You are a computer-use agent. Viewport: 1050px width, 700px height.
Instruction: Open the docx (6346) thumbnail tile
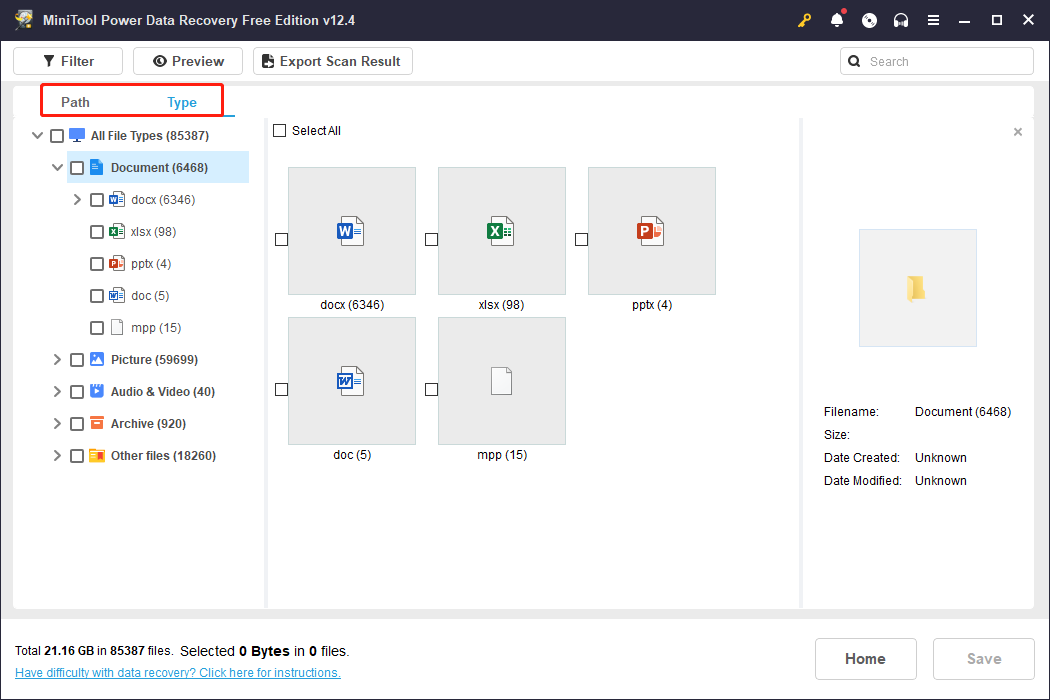[x=352, y=231]
